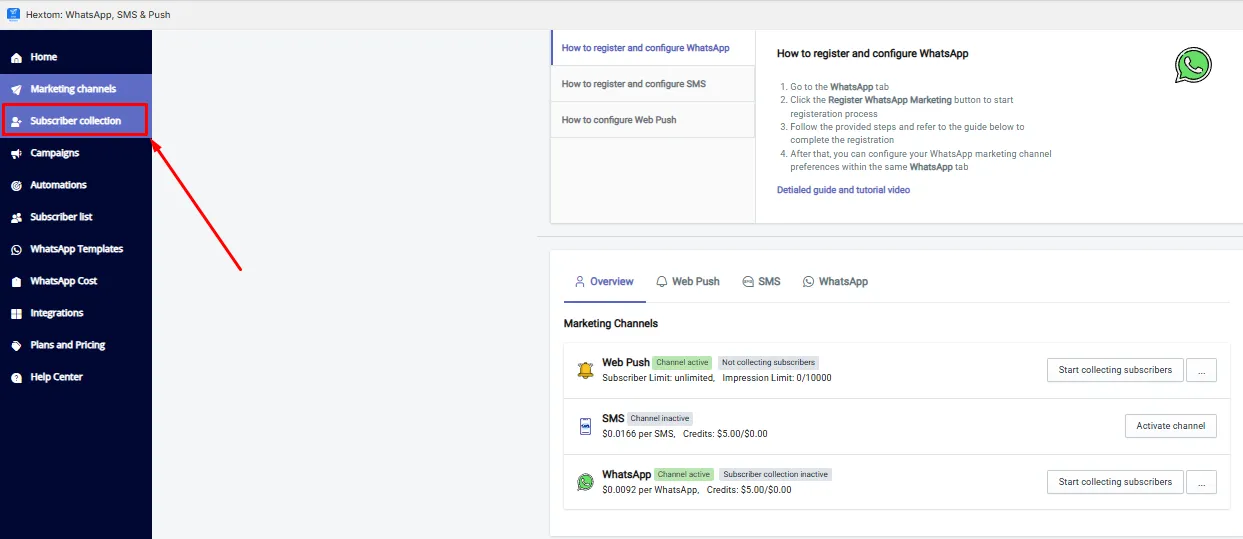Click Start collecting subscribers for WhatsApp
This screenshot has height=539, width=1243.
click(1115, 482)
